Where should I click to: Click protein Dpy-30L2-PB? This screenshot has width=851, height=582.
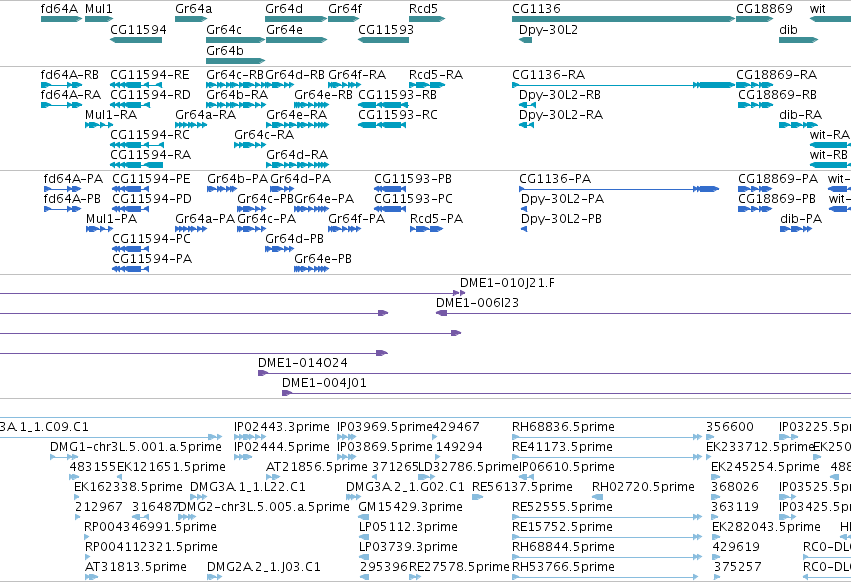(x=524, y=229)
